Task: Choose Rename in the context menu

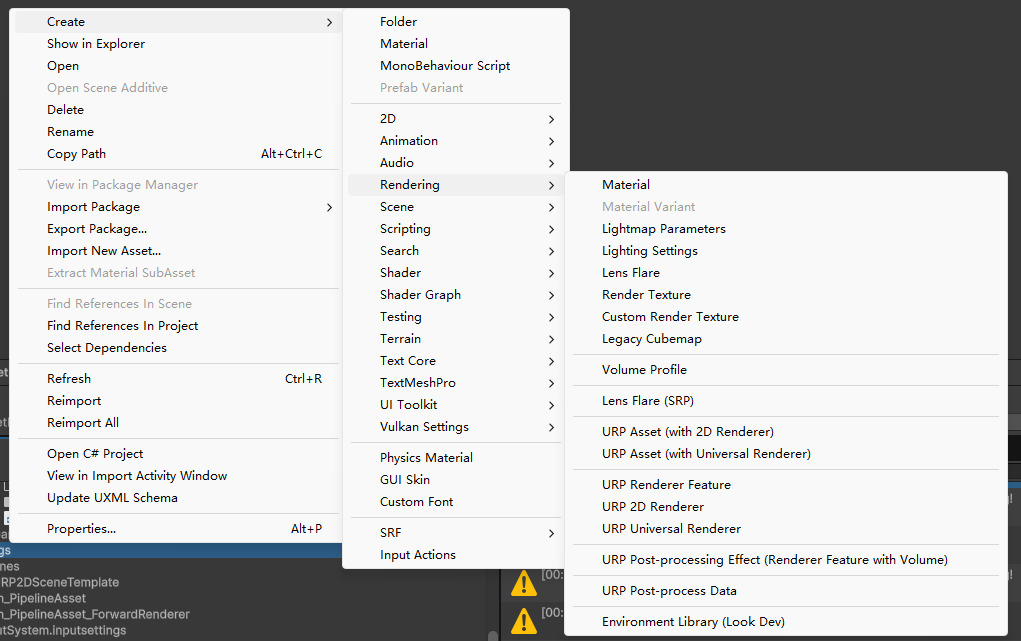Action: coord(177,132)
